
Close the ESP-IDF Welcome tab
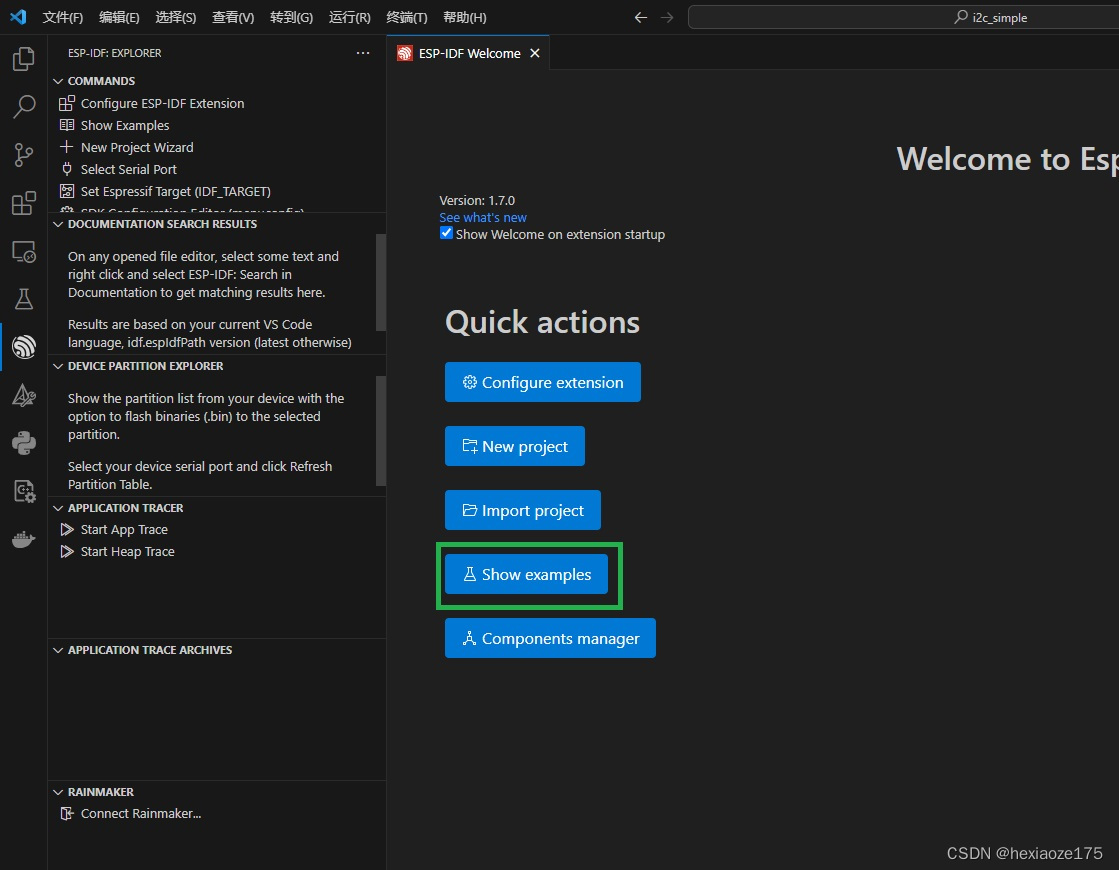tap(535, 54)
